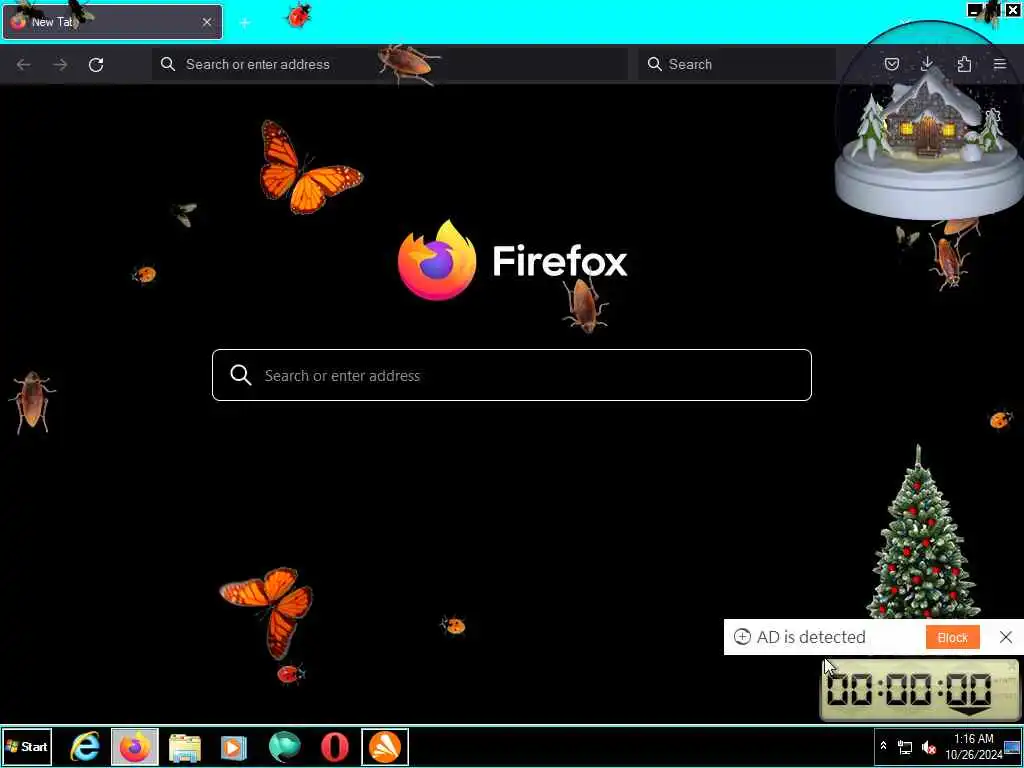Open a new tab with plus button

point(245,23)
